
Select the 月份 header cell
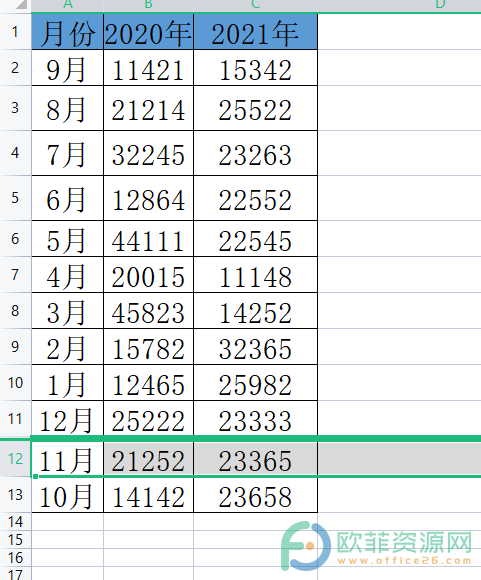tap(67, 31)
